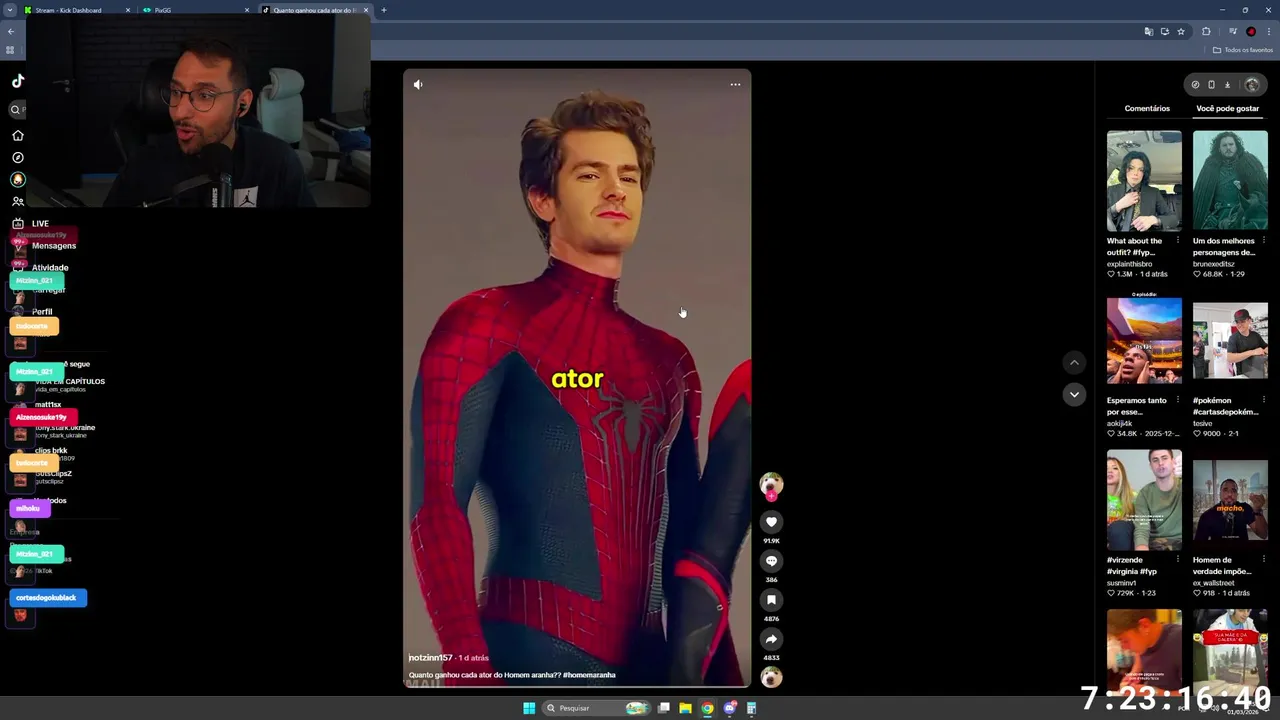
Task: Click the coin icon in the top-right pill
Action: coord(1195,85)
